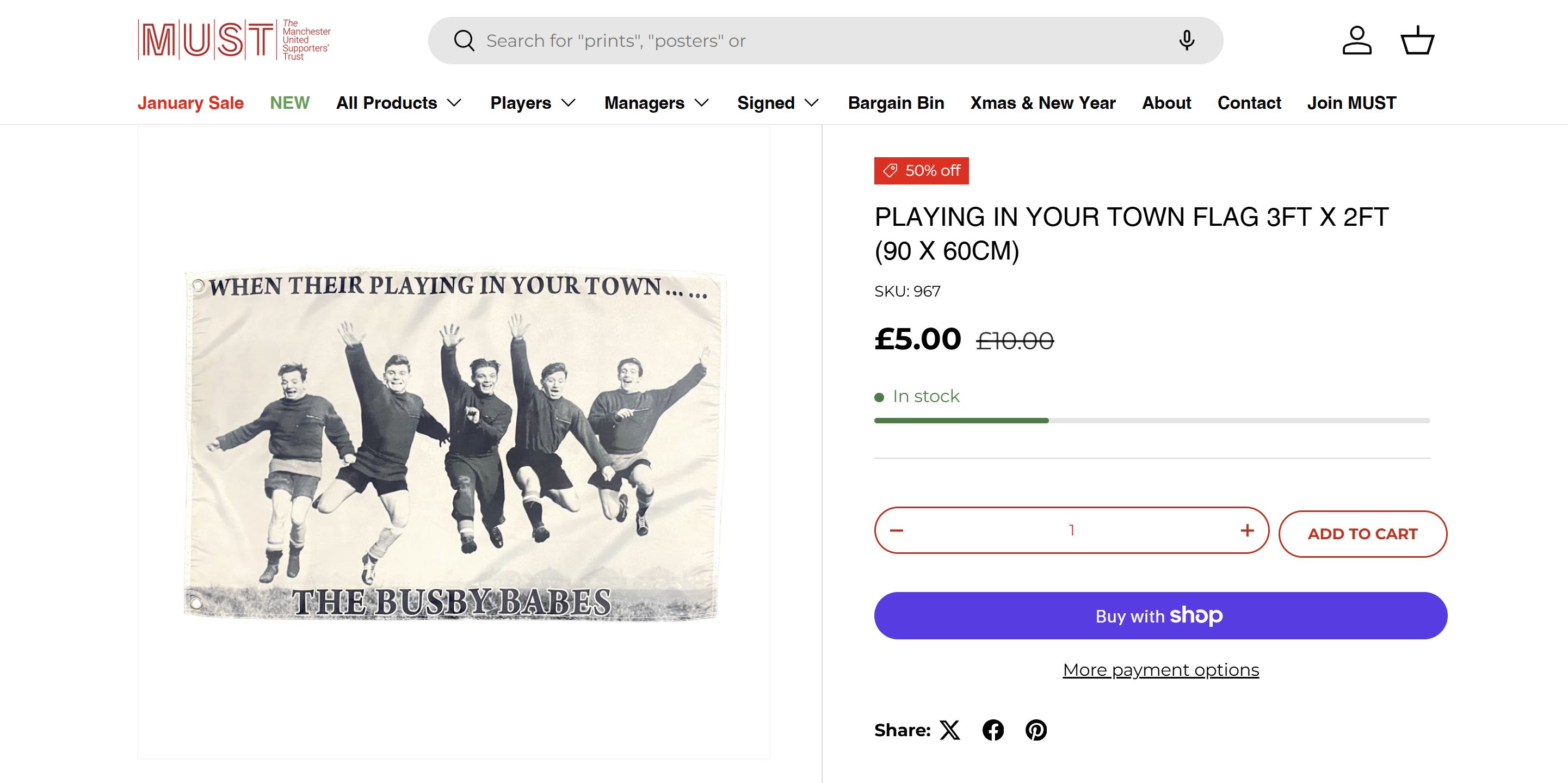
Task: Open the account profile icon
Action: coord(1357,41)
